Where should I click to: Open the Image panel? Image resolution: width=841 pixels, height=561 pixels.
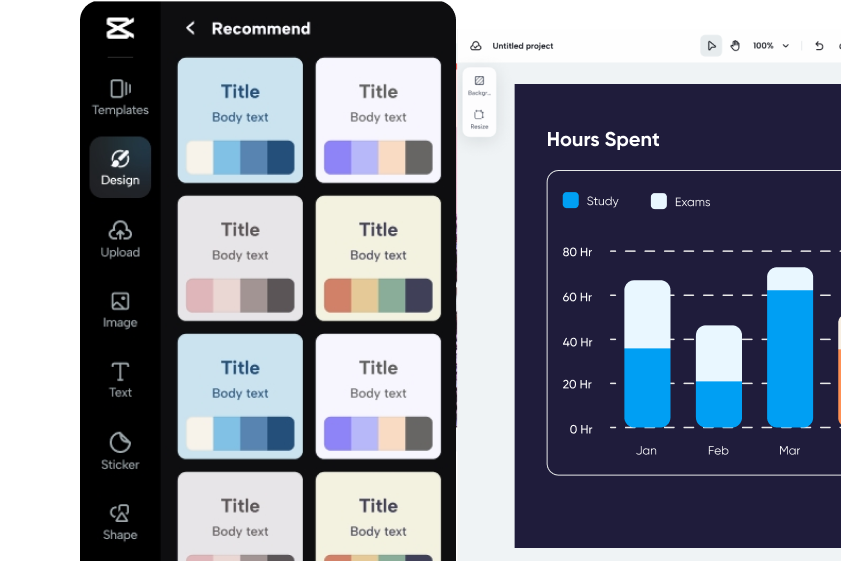pyautogui.click(x=120, y=309)
